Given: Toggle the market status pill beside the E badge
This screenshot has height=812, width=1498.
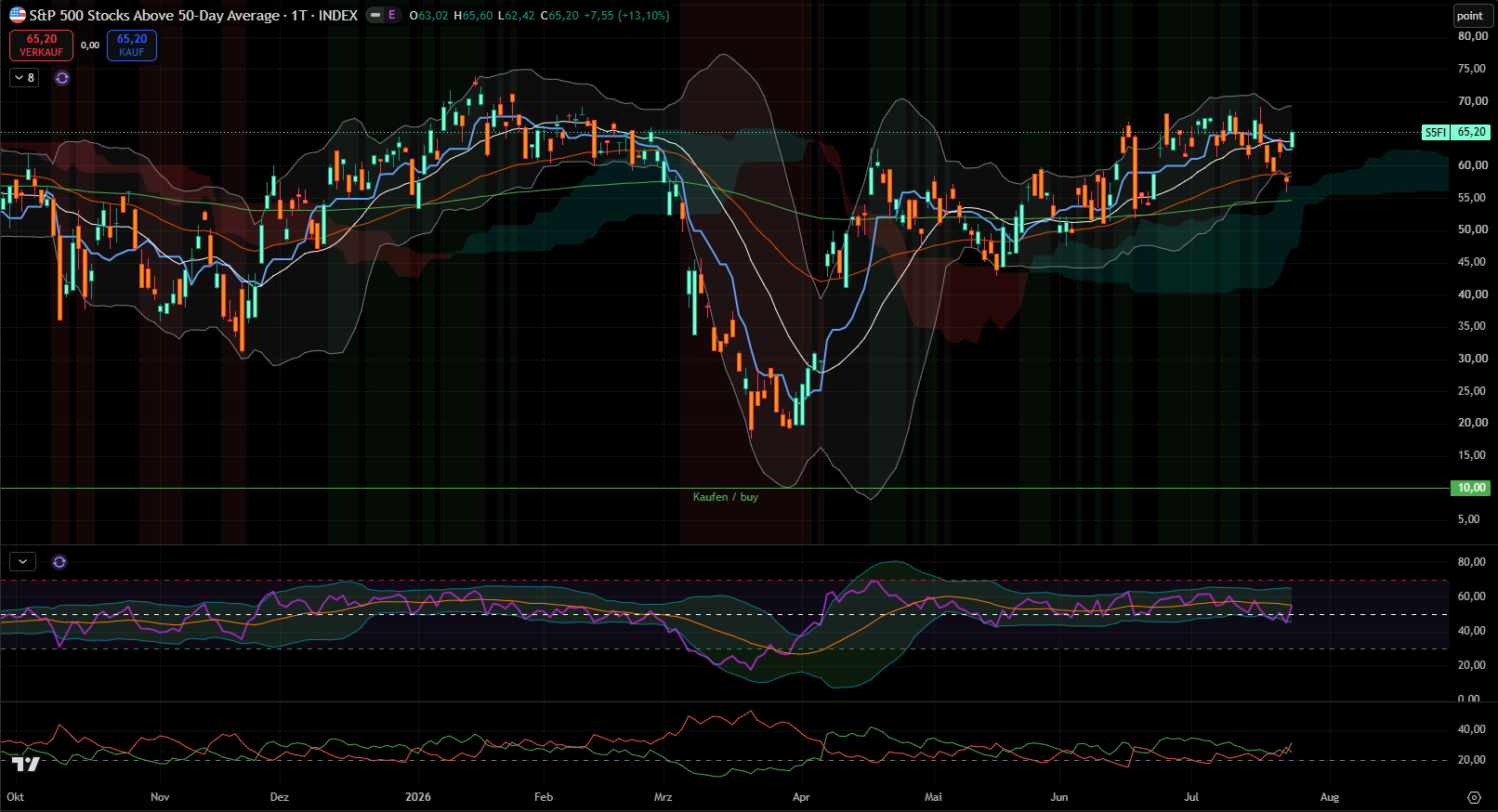Looking at the screenshot, I should 374,15.
